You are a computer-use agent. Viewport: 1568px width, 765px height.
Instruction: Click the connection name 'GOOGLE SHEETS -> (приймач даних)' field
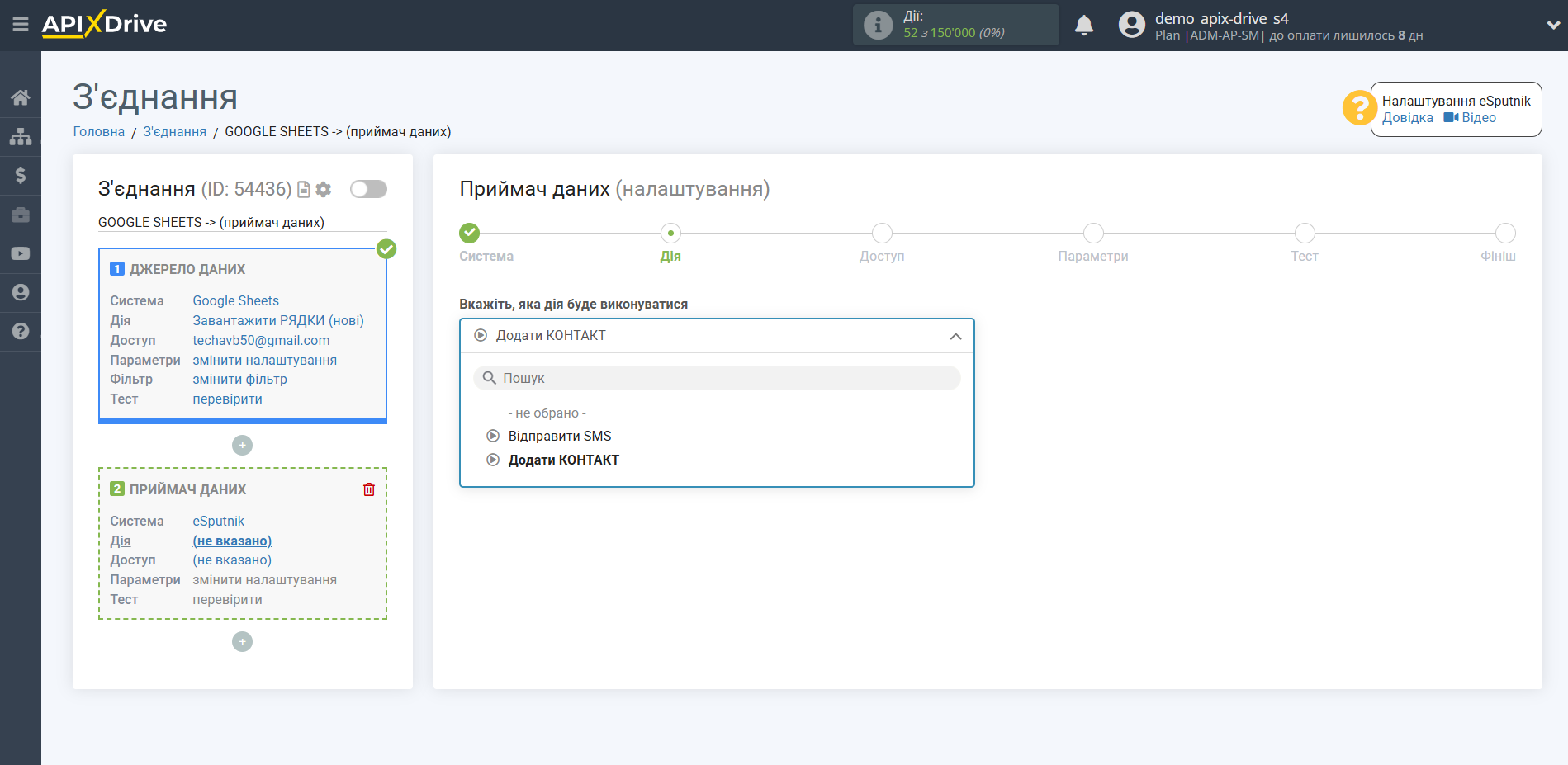coord(242,223)
